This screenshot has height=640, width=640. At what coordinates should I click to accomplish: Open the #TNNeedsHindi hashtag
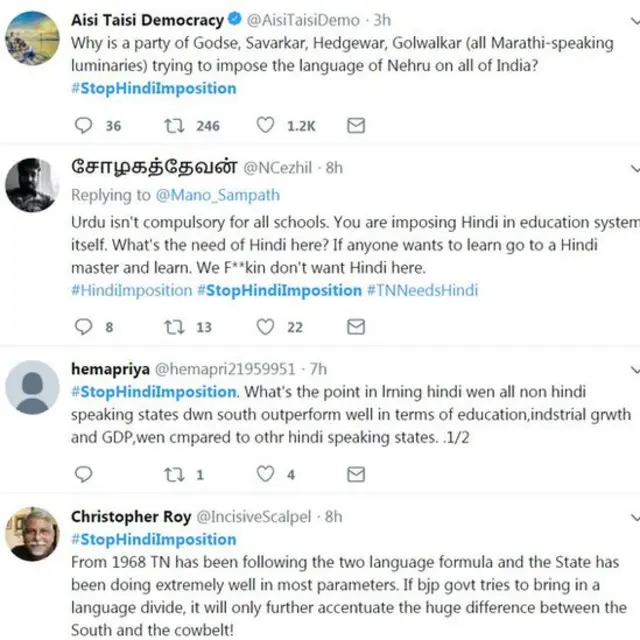(422, 290)
